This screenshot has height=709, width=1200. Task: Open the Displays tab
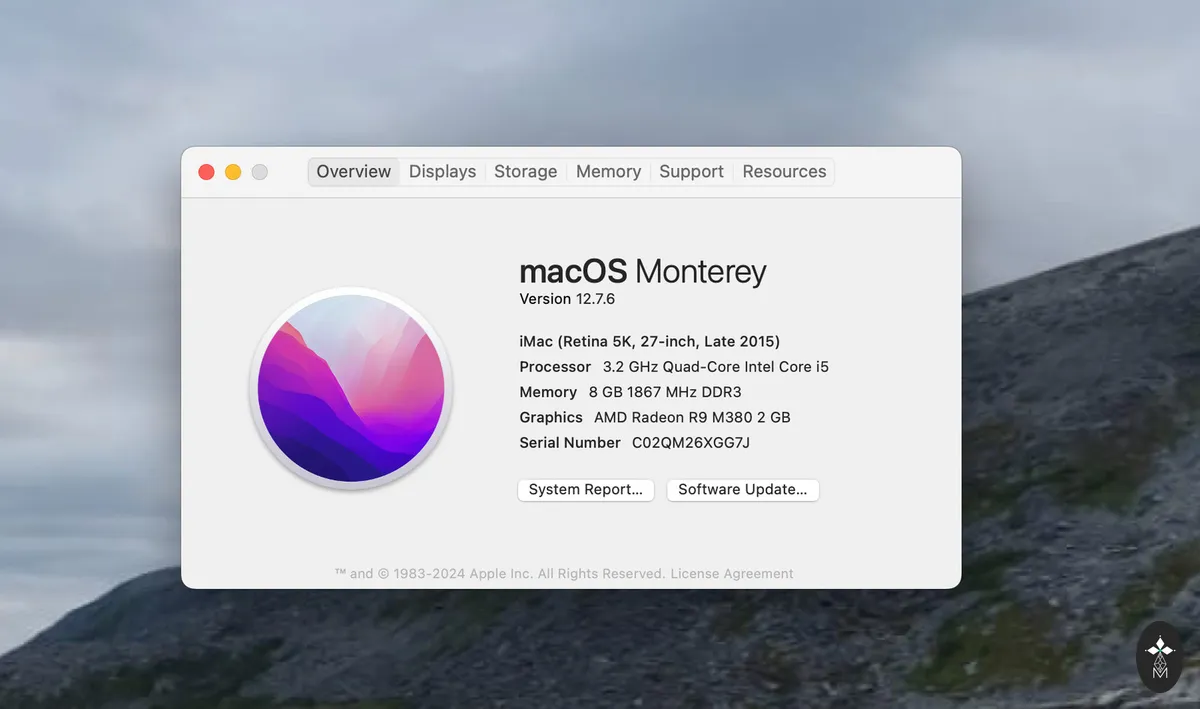pyautogui.click(x=442, y=172)
